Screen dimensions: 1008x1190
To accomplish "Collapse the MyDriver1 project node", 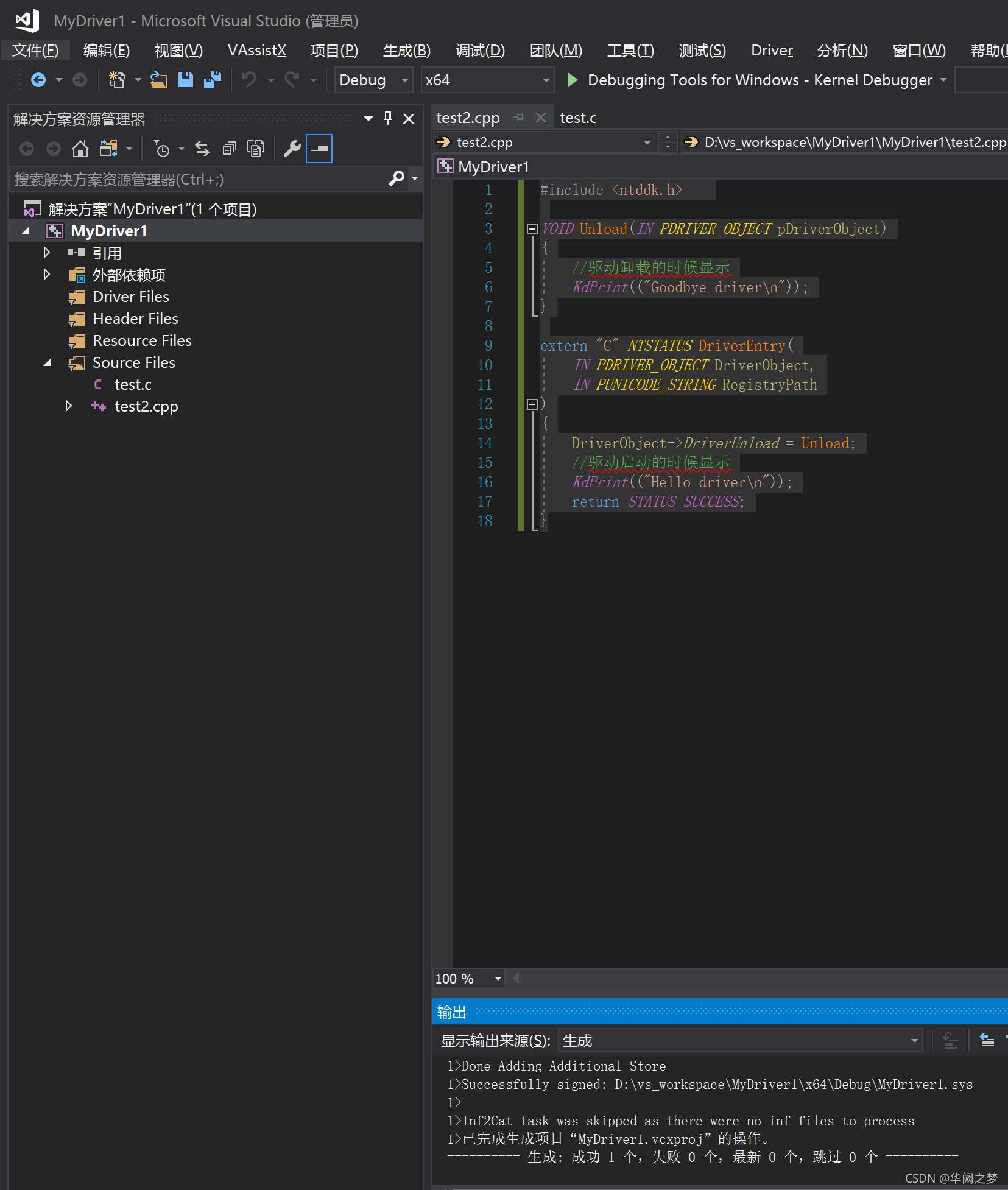I will (26, 231).
